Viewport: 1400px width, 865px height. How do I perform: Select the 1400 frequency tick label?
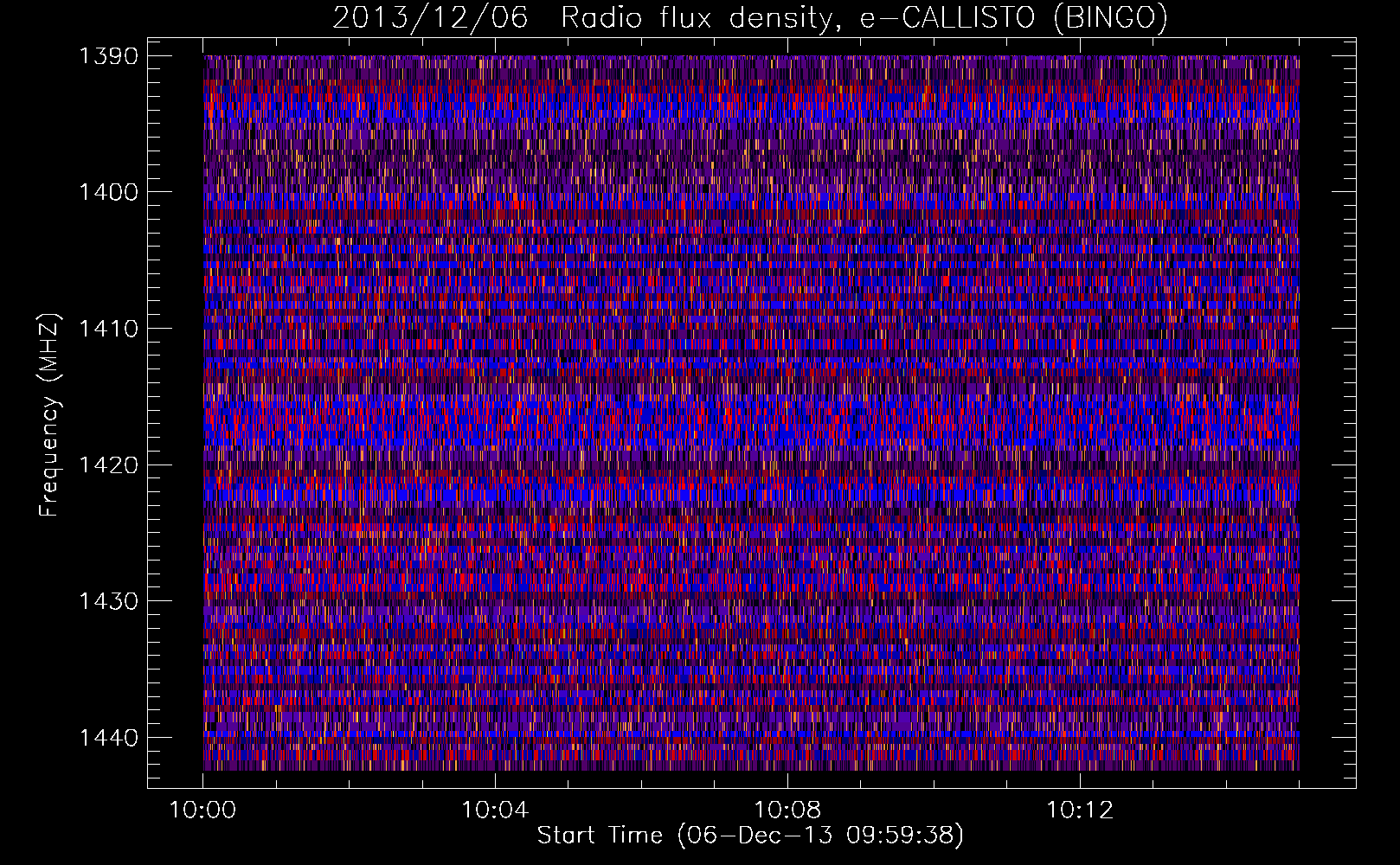point(109,192)
